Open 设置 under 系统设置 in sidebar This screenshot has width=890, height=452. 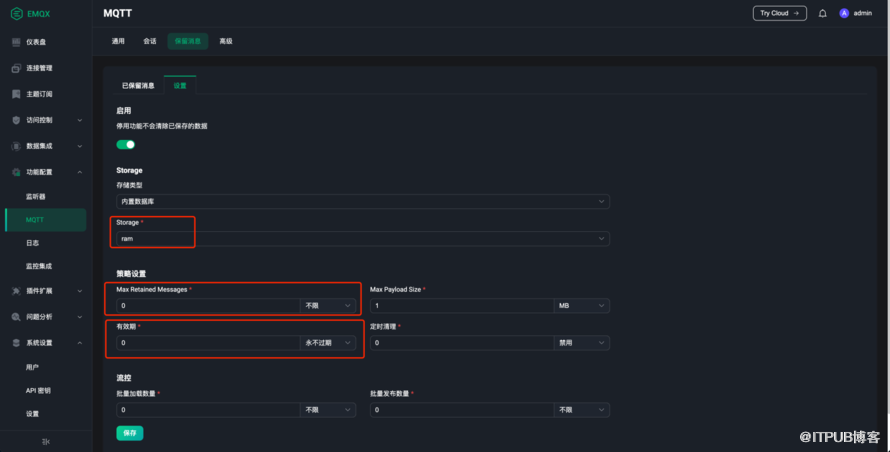point(32,414)
